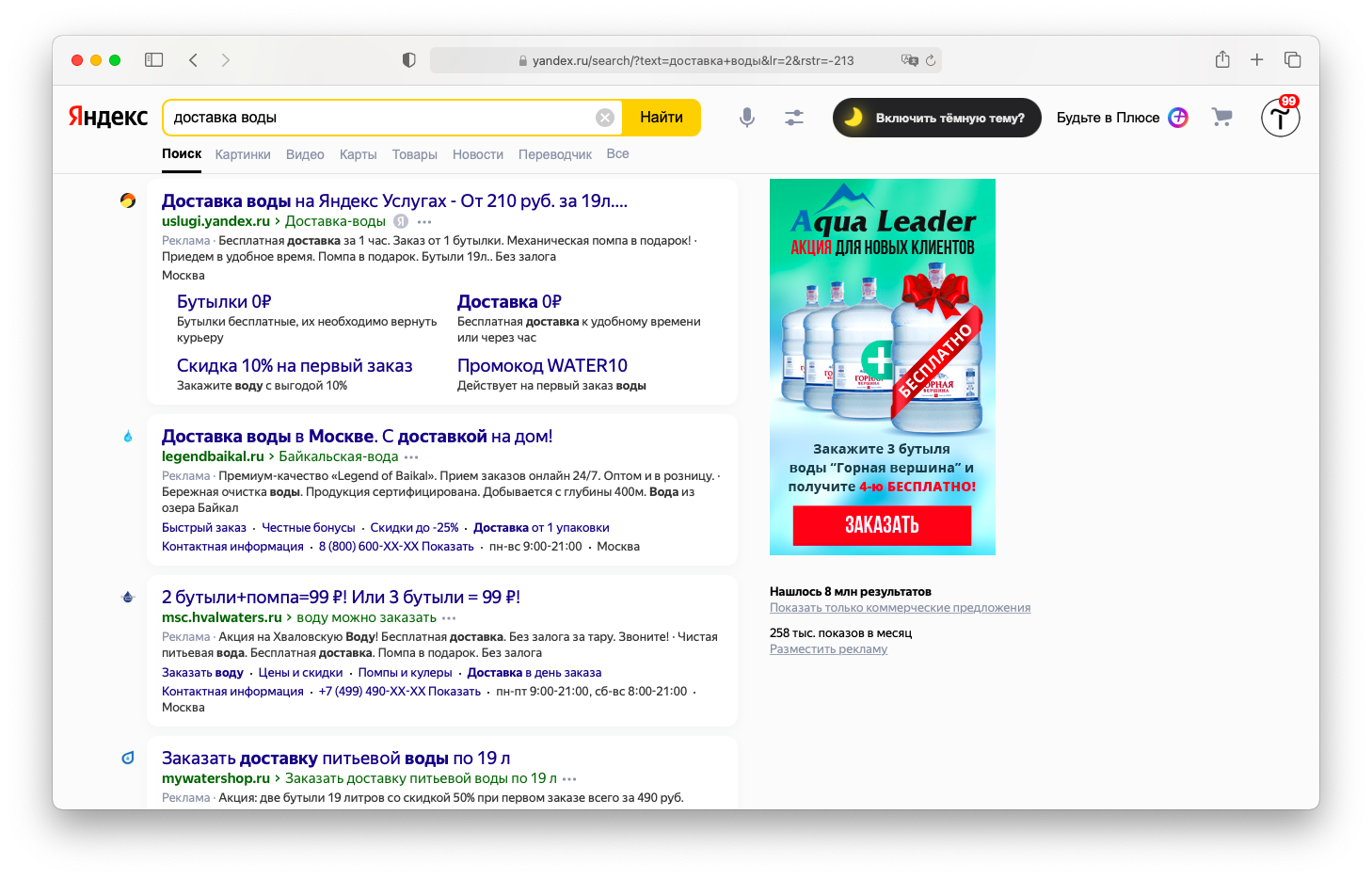The width and height of the screenshot is (1372, 879).
Task: Click the Скидки до -25% sitelink
Action: coord(414,528)
